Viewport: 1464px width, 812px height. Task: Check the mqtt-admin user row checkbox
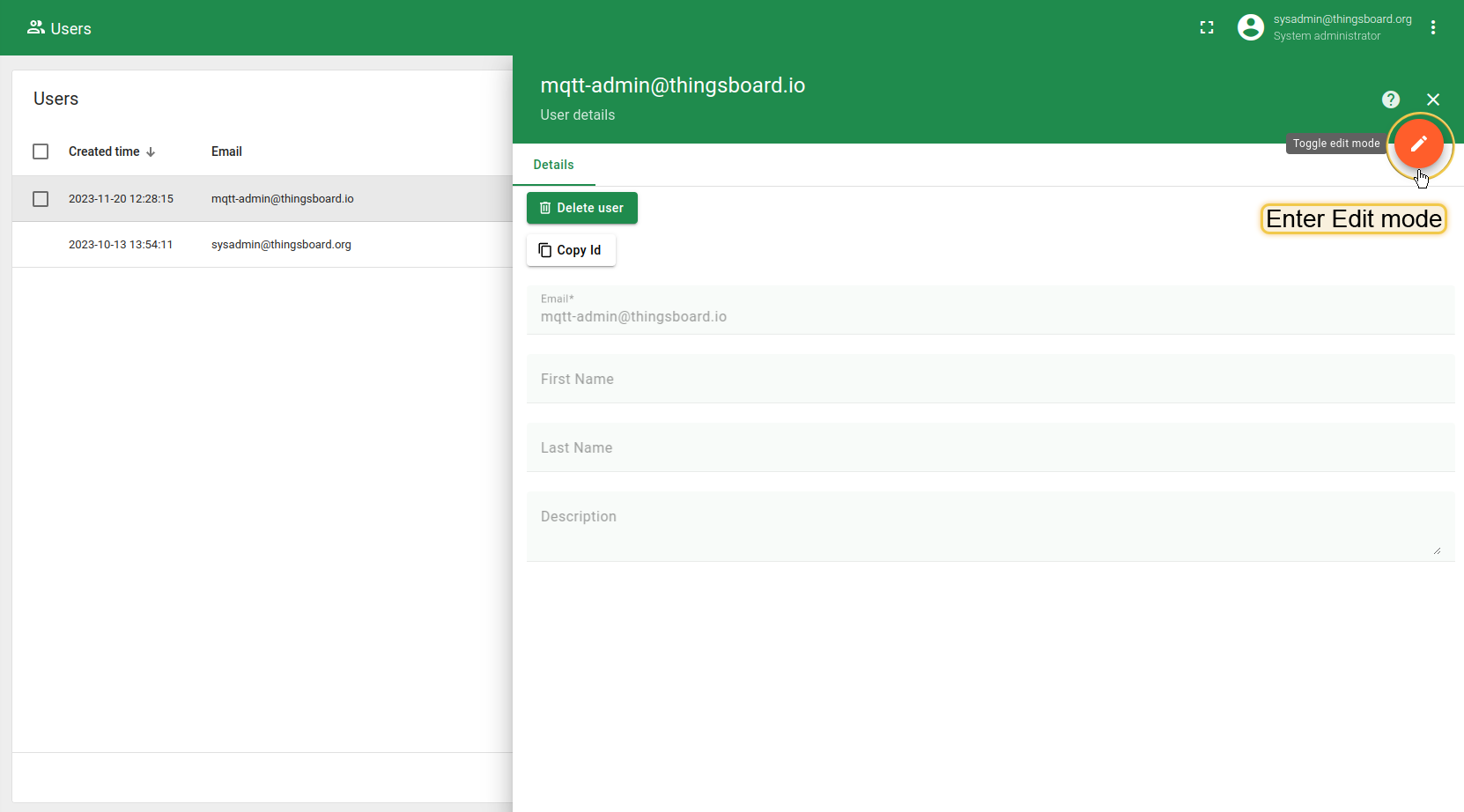click(41, 199)
